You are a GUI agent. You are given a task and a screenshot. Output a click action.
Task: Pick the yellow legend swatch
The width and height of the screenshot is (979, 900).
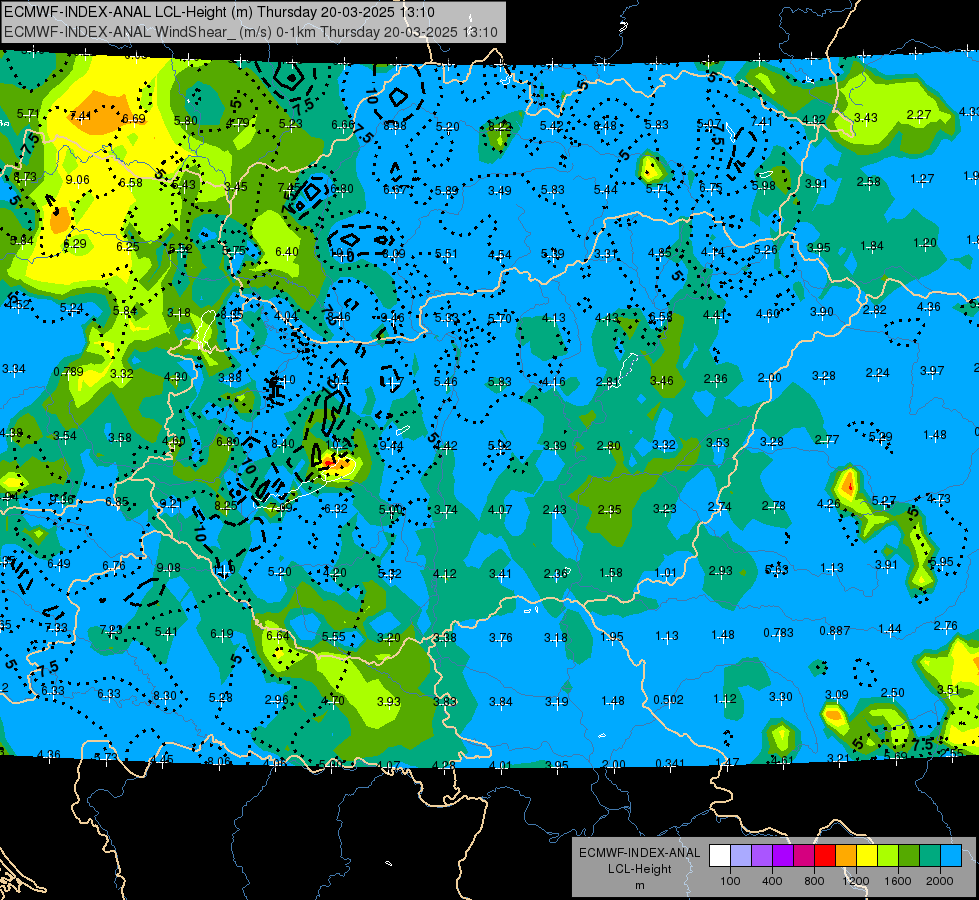(867, 856)
